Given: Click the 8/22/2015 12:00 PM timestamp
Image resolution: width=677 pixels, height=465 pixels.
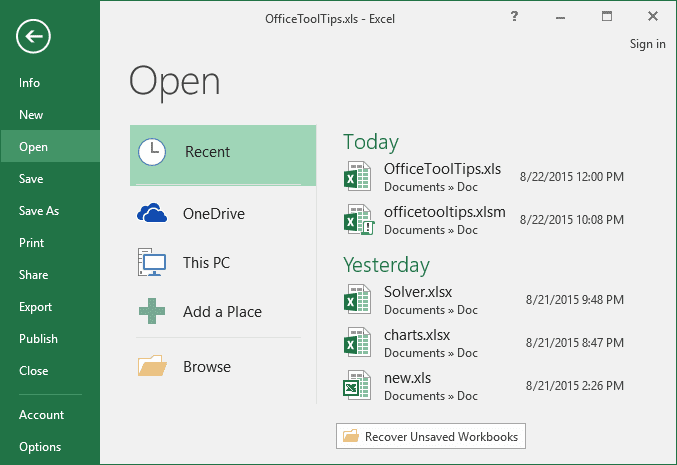Looking at the screenshot, I should pos(572,177).
